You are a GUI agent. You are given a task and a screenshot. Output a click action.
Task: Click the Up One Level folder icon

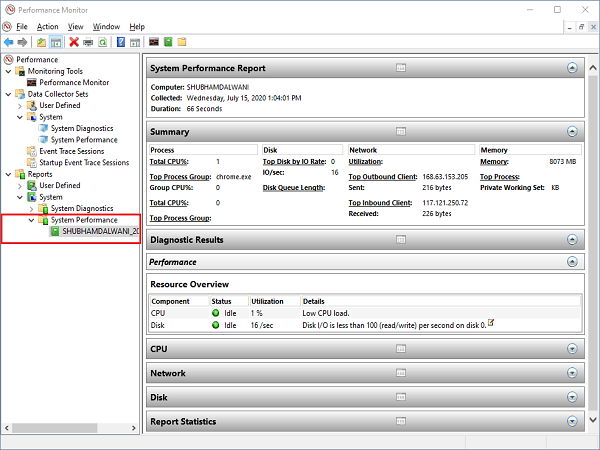pos(41,42)
